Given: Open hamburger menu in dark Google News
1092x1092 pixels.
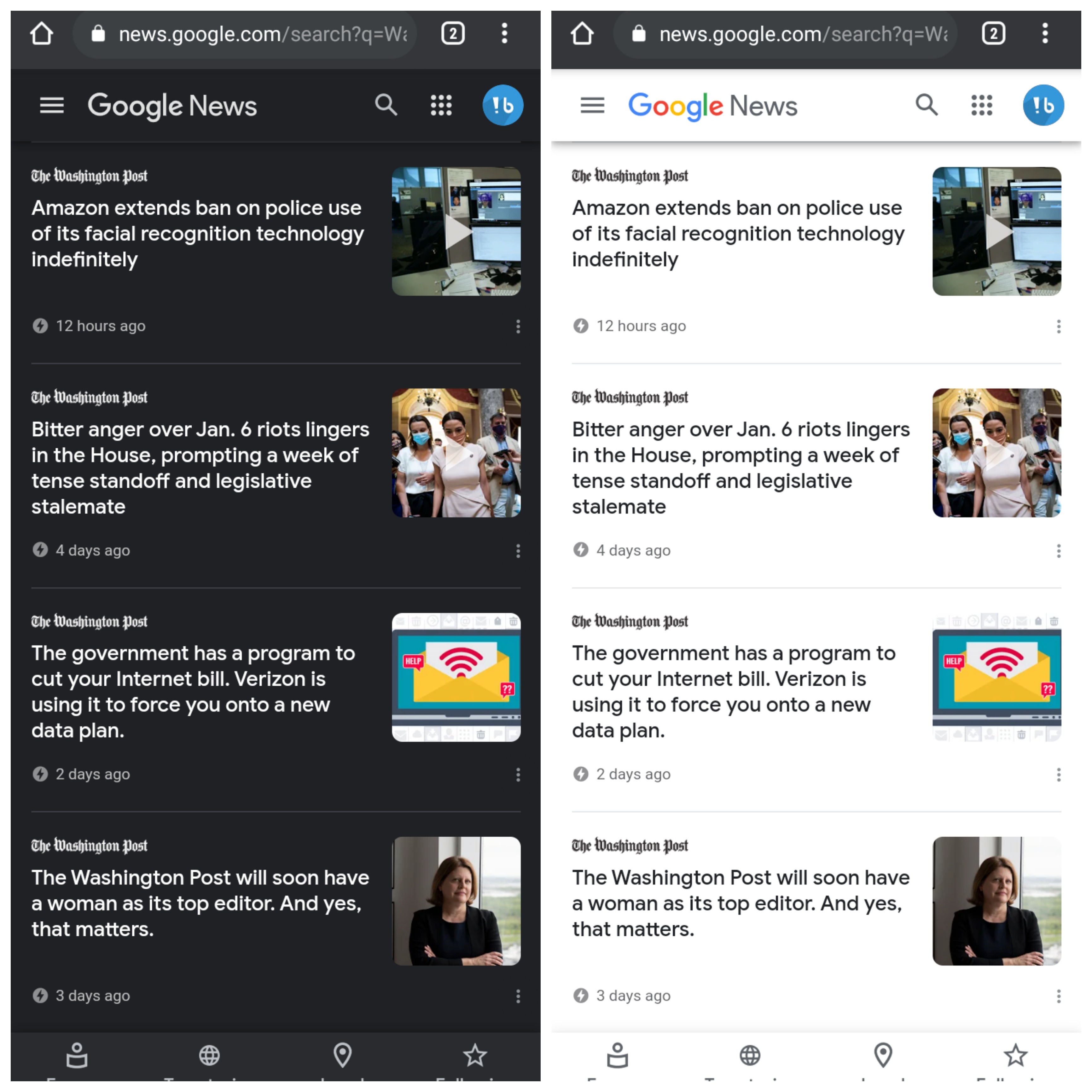Looking at the screenshot, I should point(51,105).
